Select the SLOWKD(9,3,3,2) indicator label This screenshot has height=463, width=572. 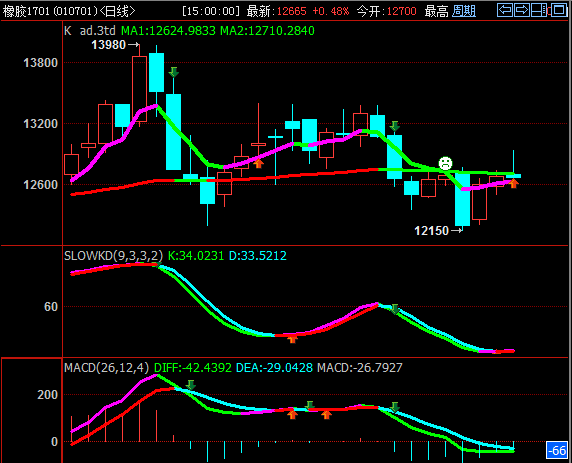[113, 255]
